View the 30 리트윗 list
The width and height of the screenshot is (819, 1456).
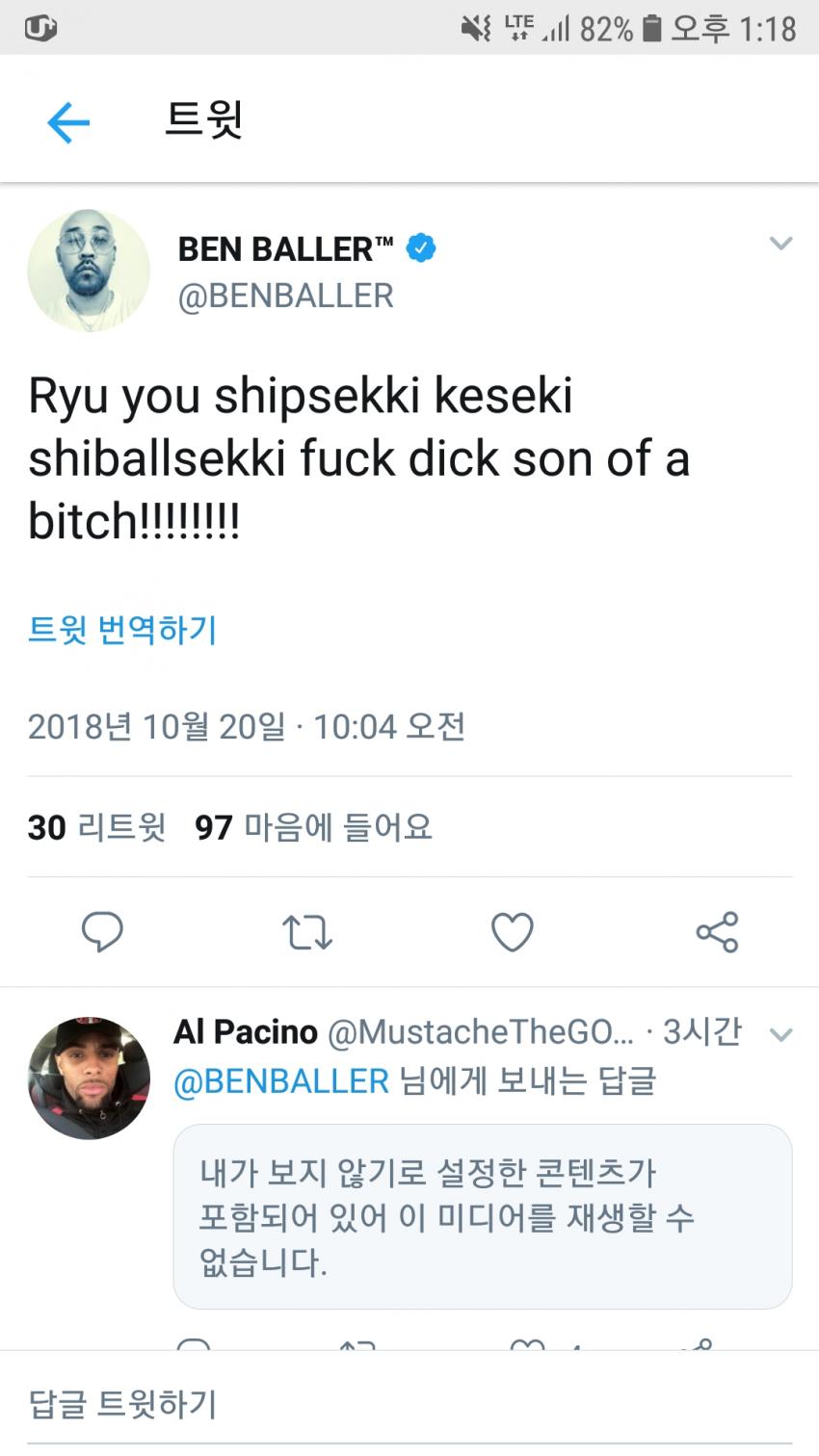point(96,827)
